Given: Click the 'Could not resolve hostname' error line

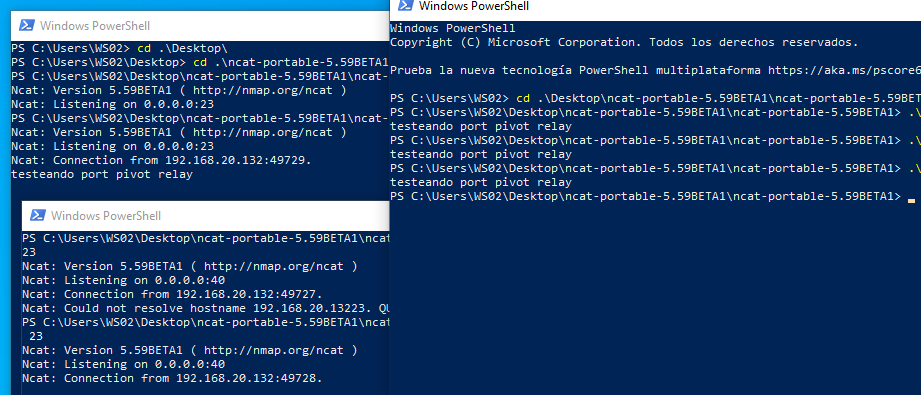Looking at the screenshot, I should pyautogui.click(x=206, y=308).
